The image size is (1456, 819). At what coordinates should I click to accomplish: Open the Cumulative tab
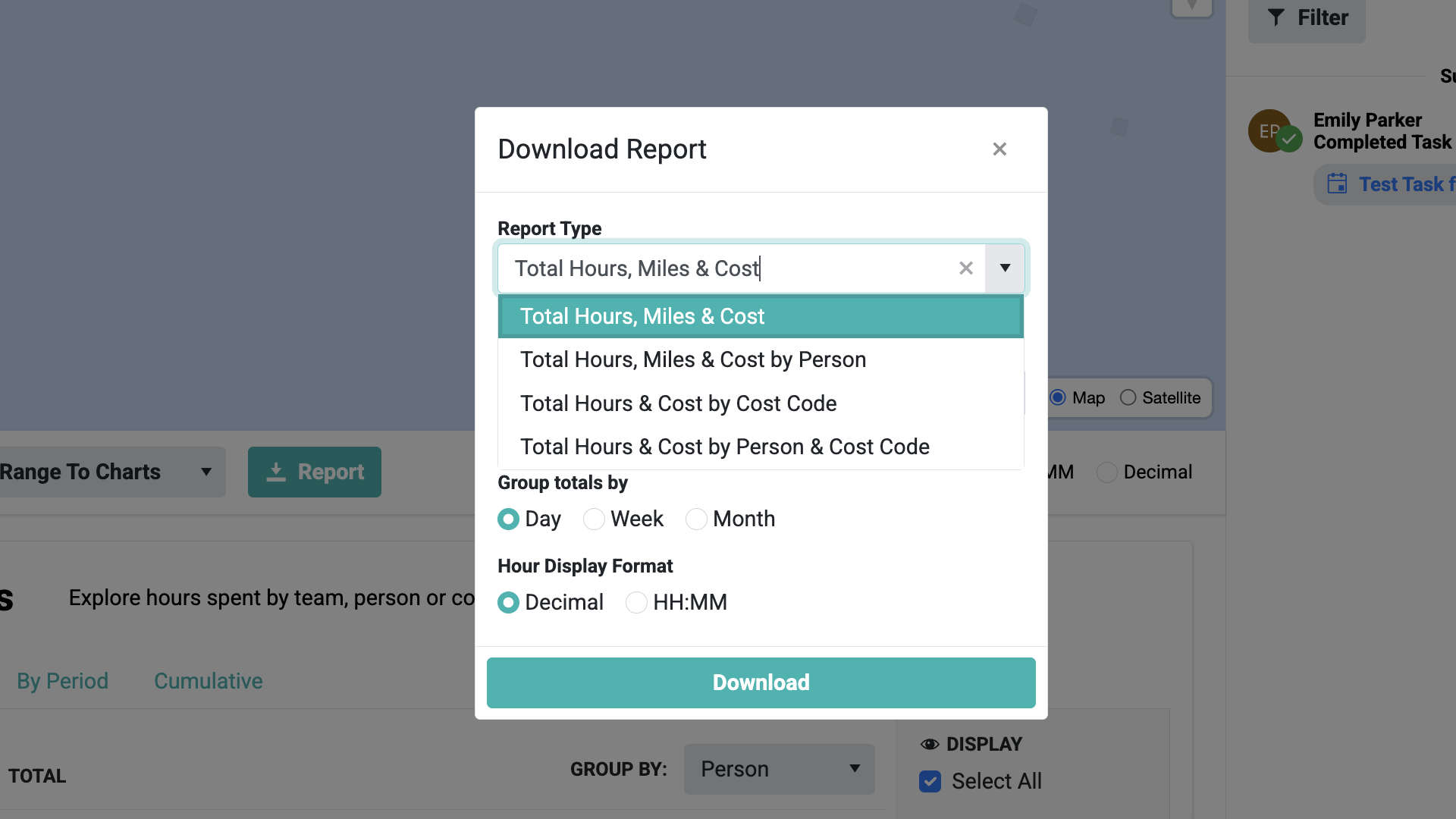point(209,681)
